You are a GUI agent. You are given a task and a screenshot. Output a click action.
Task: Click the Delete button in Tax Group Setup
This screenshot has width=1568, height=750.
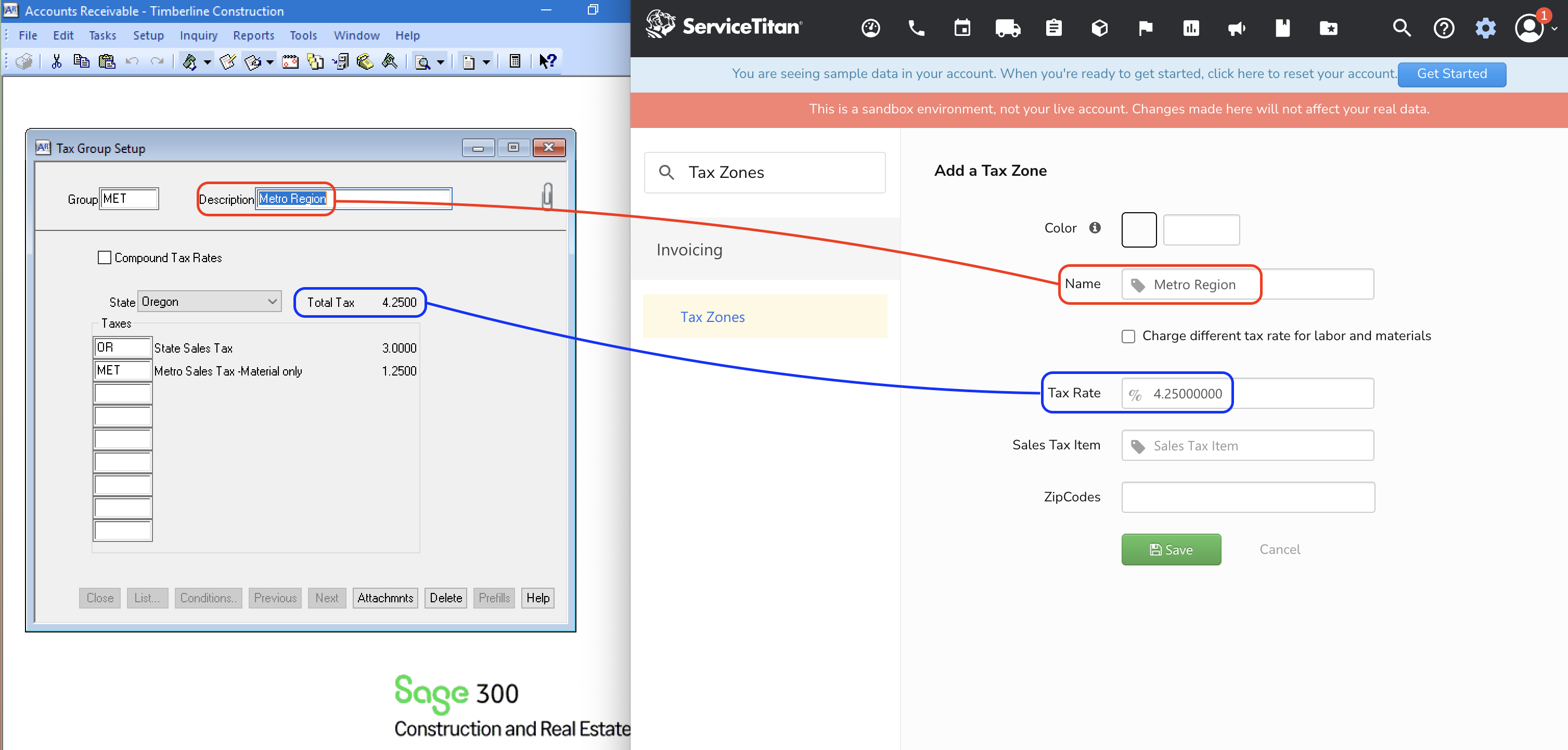tap(445, 598)
